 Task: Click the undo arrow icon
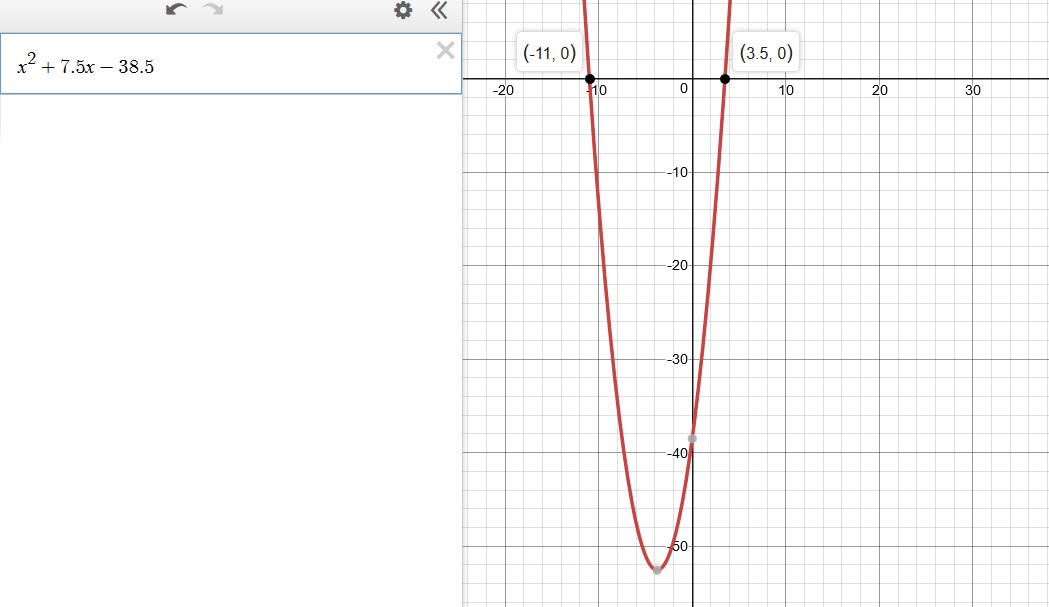[x=177, y=10]
